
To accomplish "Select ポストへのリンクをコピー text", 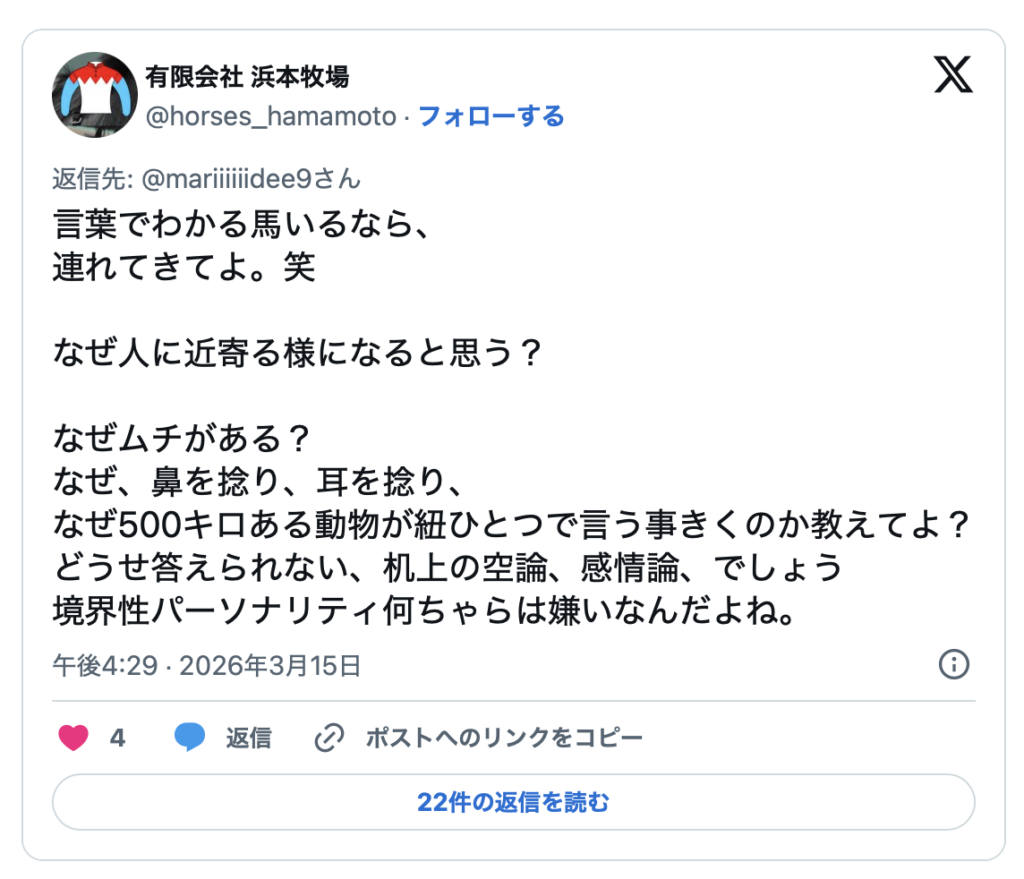I will 504,739.
